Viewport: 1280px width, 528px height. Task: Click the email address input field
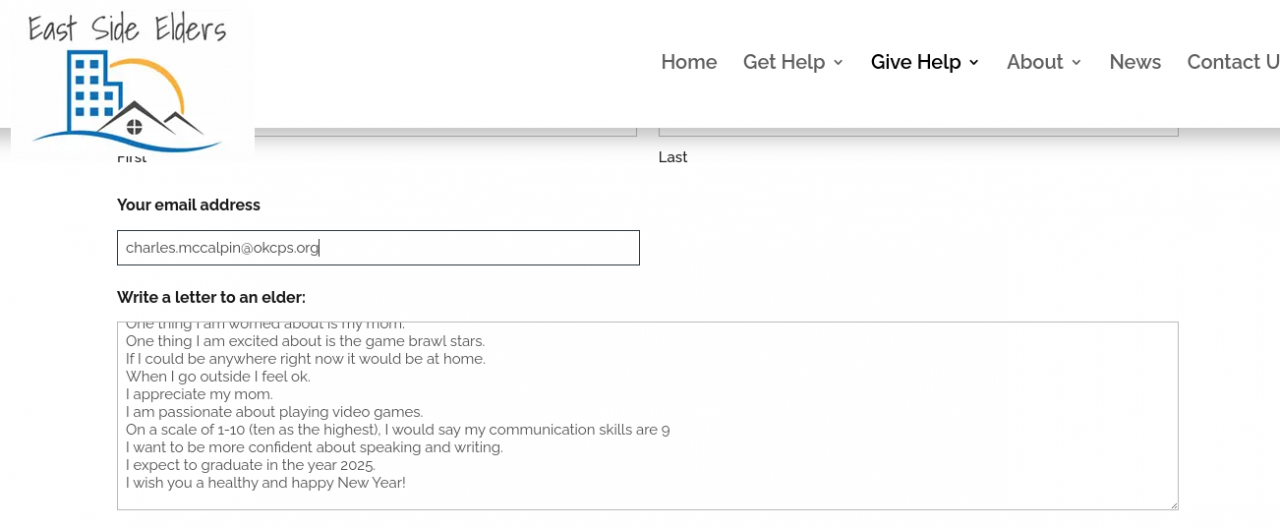[x=378, y=248]
